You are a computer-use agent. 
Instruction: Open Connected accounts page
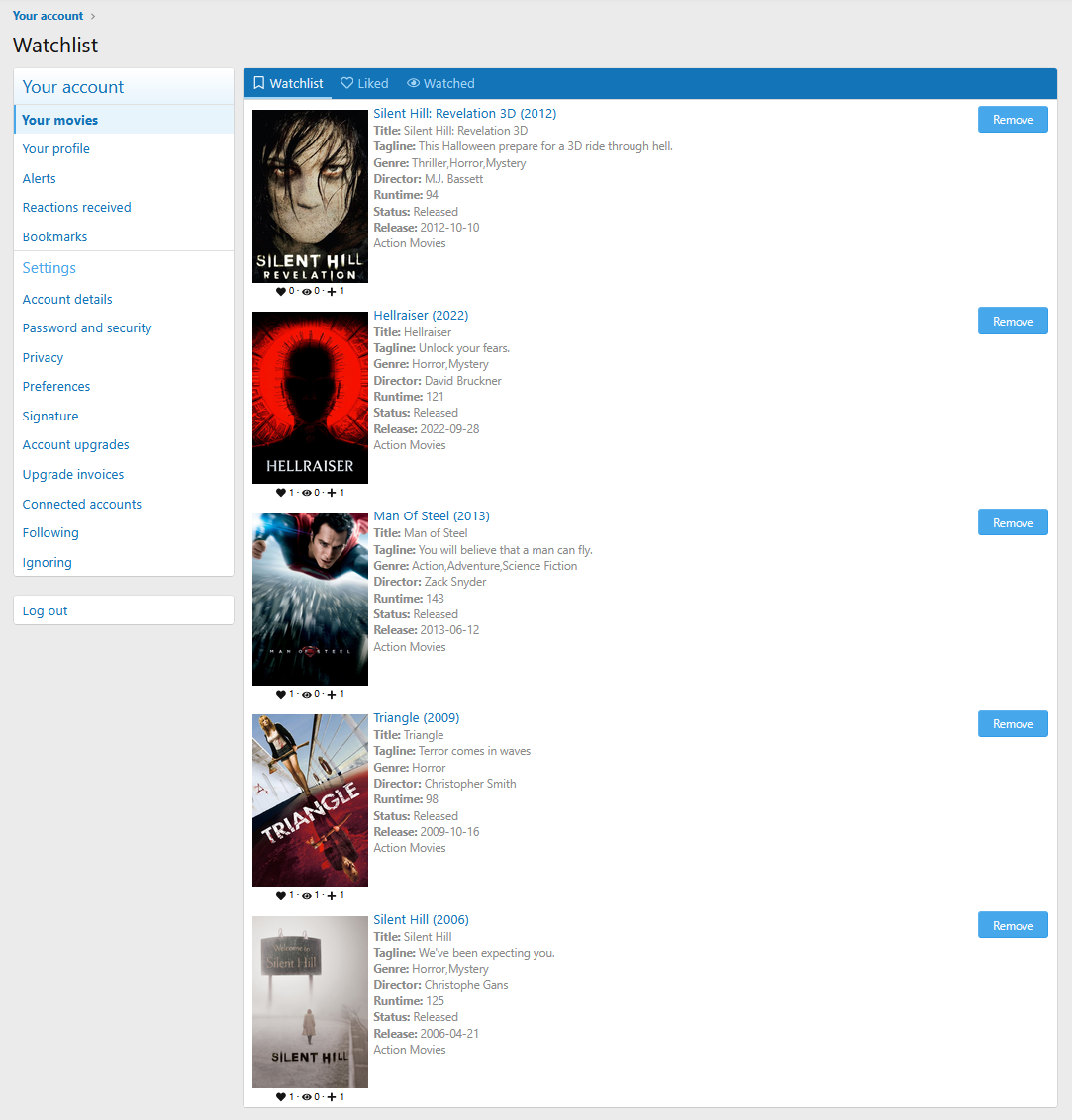point(124,504)
